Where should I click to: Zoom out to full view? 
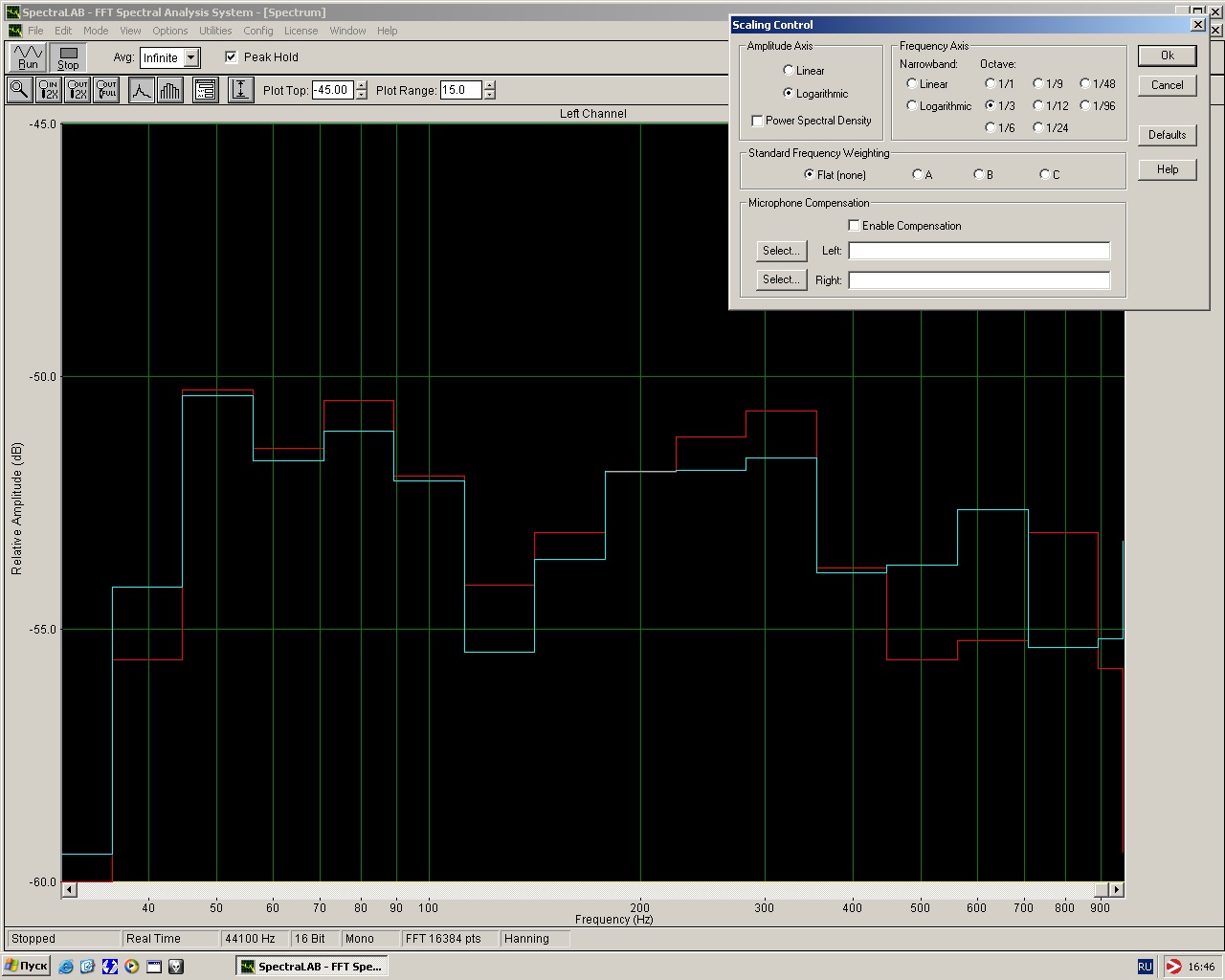point(106,90)
